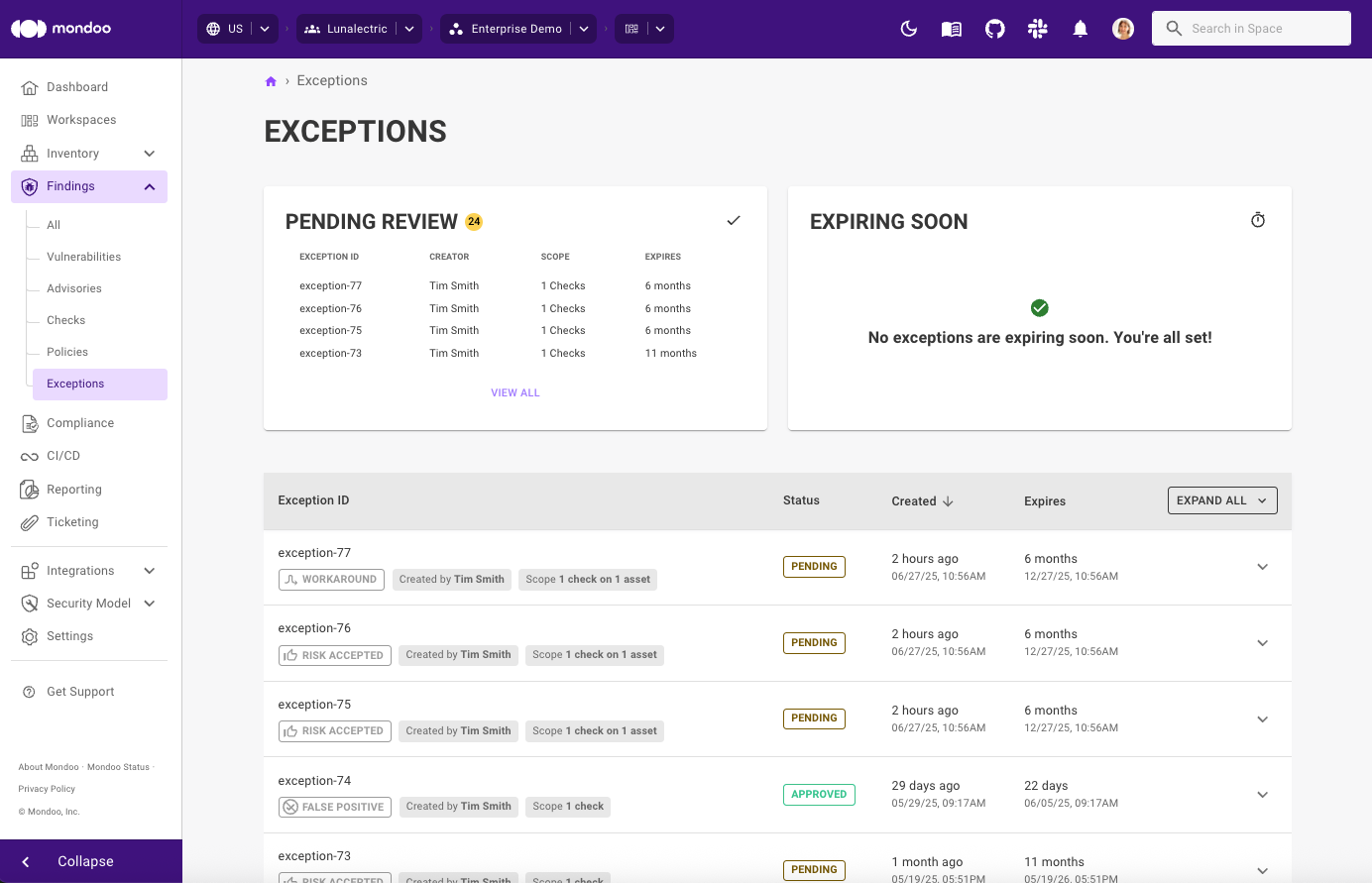Open the GitHub icon in the top bar

(994, 29)
